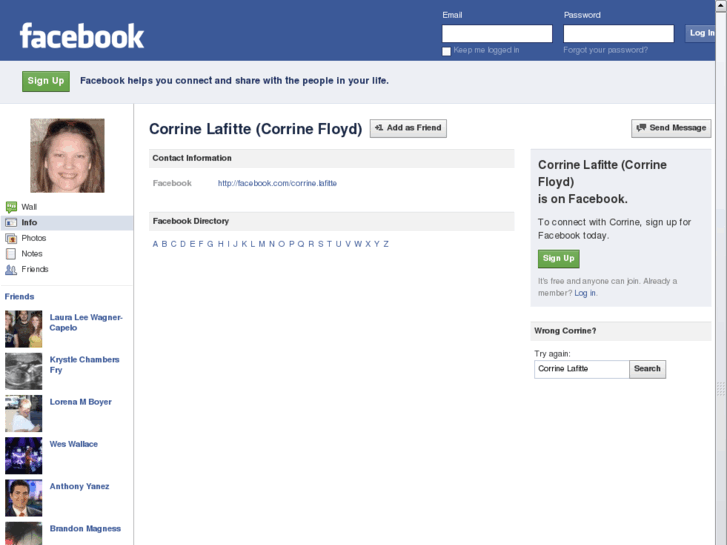Open Krystle Chambers Fry profile link
This screenshot has width=727, height=545.
coord(84,365)
